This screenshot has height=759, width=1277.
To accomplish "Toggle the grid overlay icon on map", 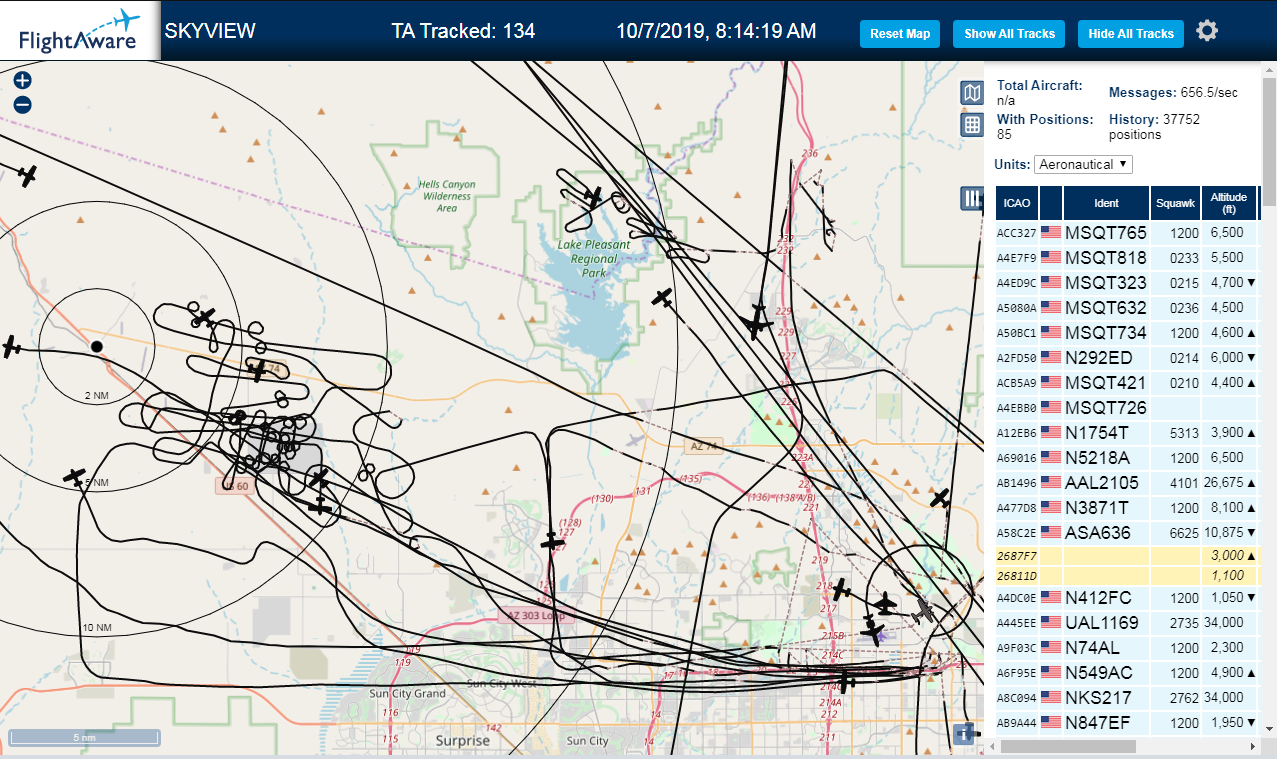I will coord(971,125).
